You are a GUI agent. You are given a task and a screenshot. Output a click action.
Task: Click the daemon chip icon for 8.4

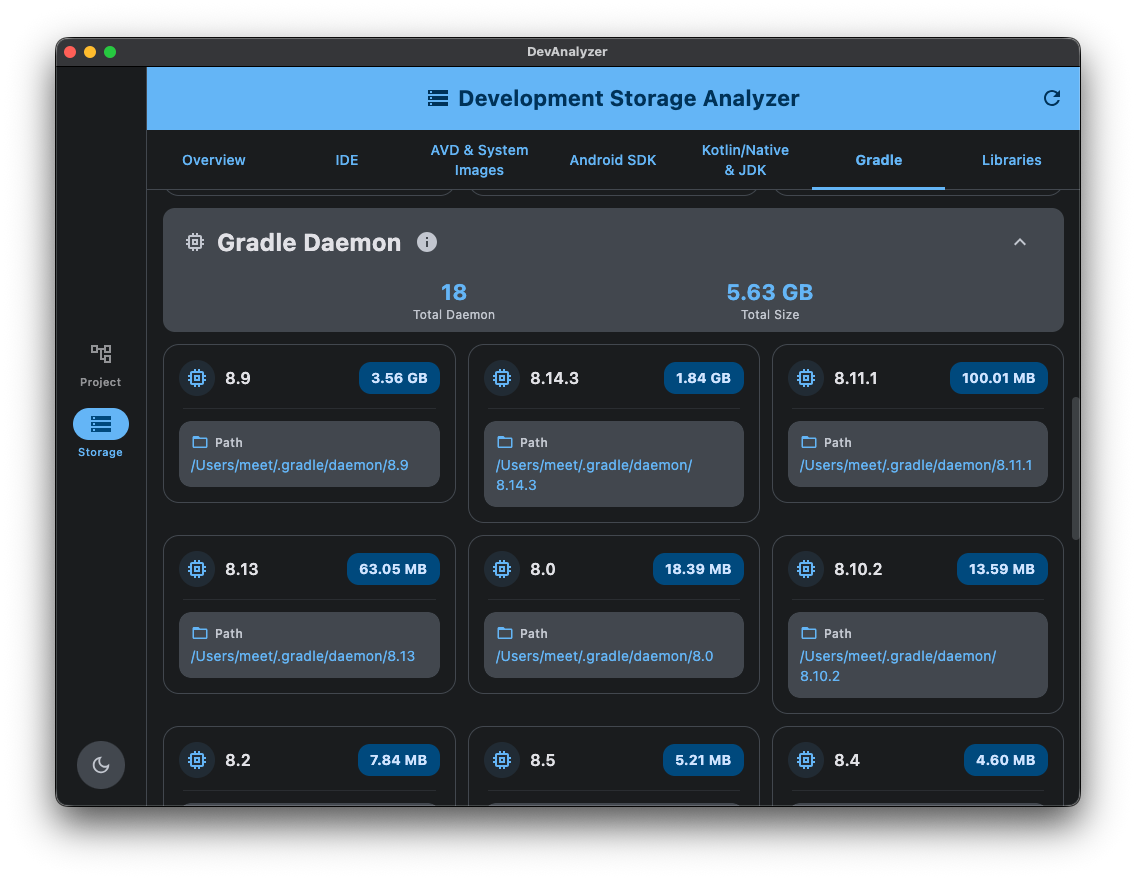806,760
